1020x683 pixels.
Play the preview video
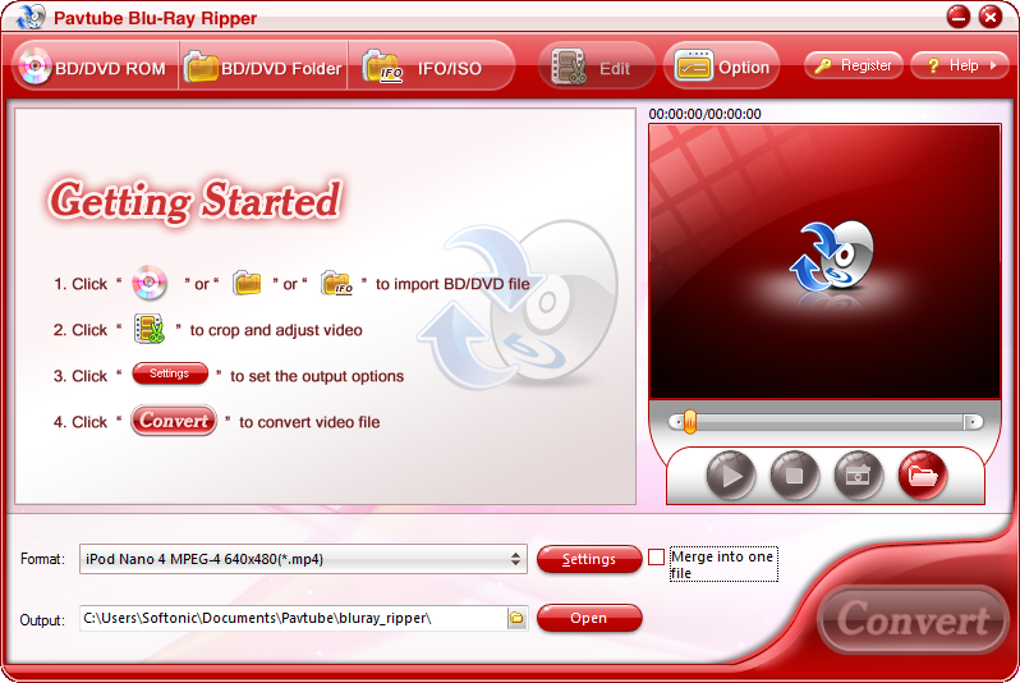pos(731,475)
